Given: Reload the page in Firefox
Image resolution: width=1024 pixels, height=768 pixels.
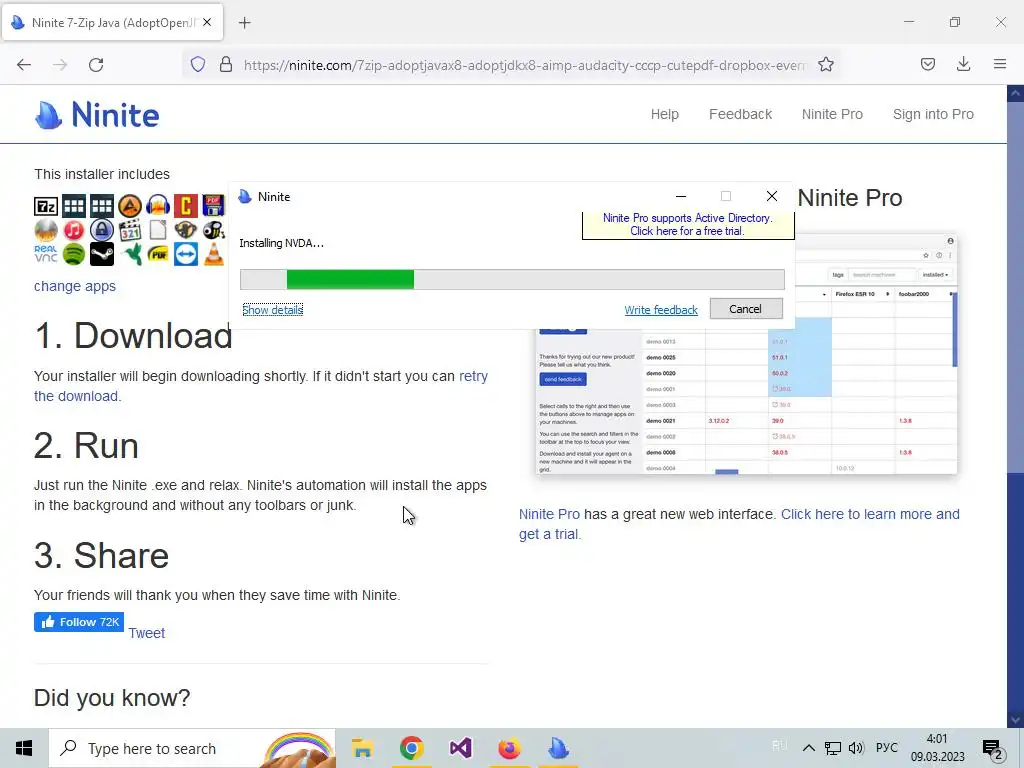Looking at the screenshot, I should [96, 65].
